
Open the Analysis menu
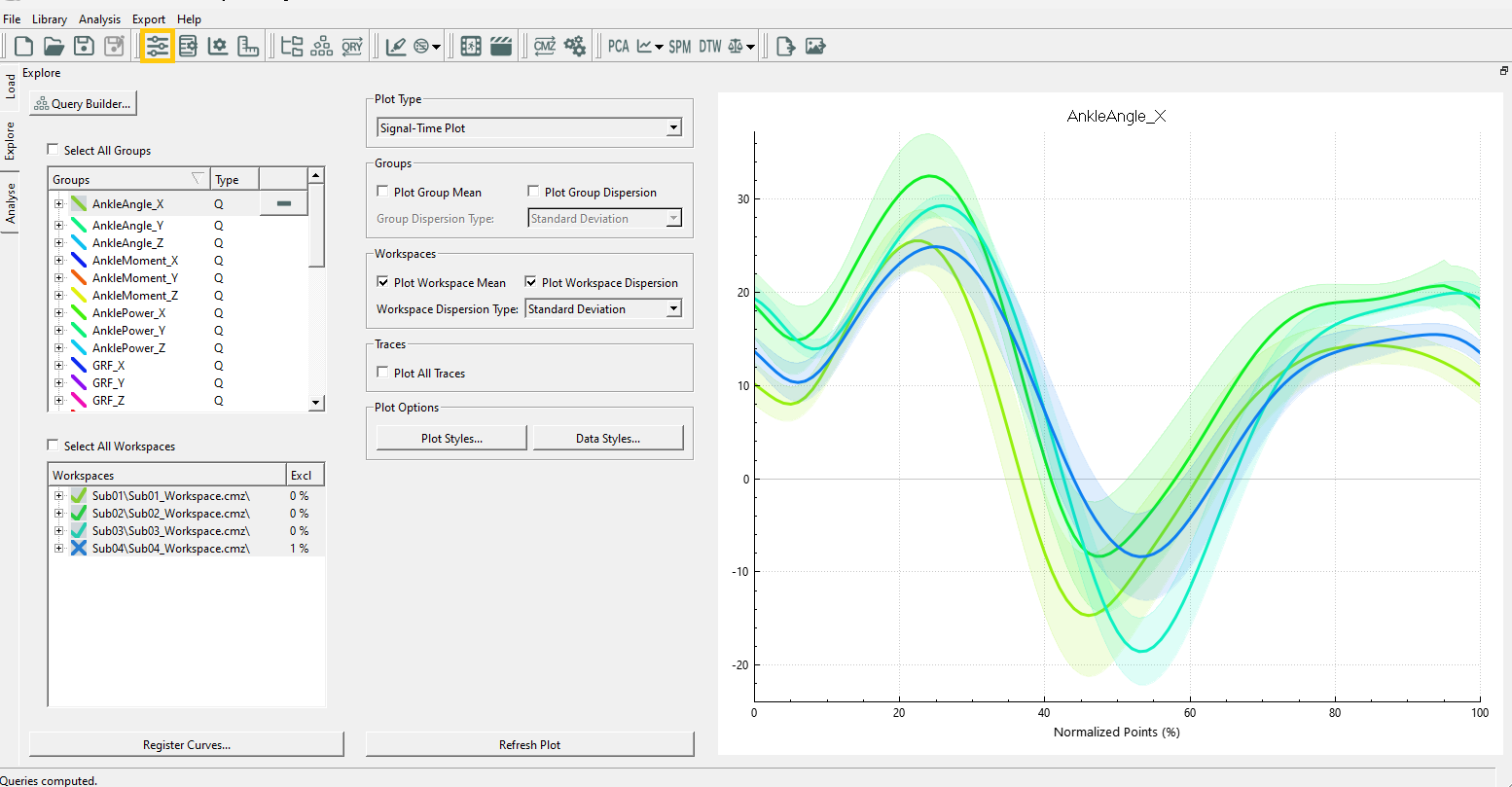(100, 18)
